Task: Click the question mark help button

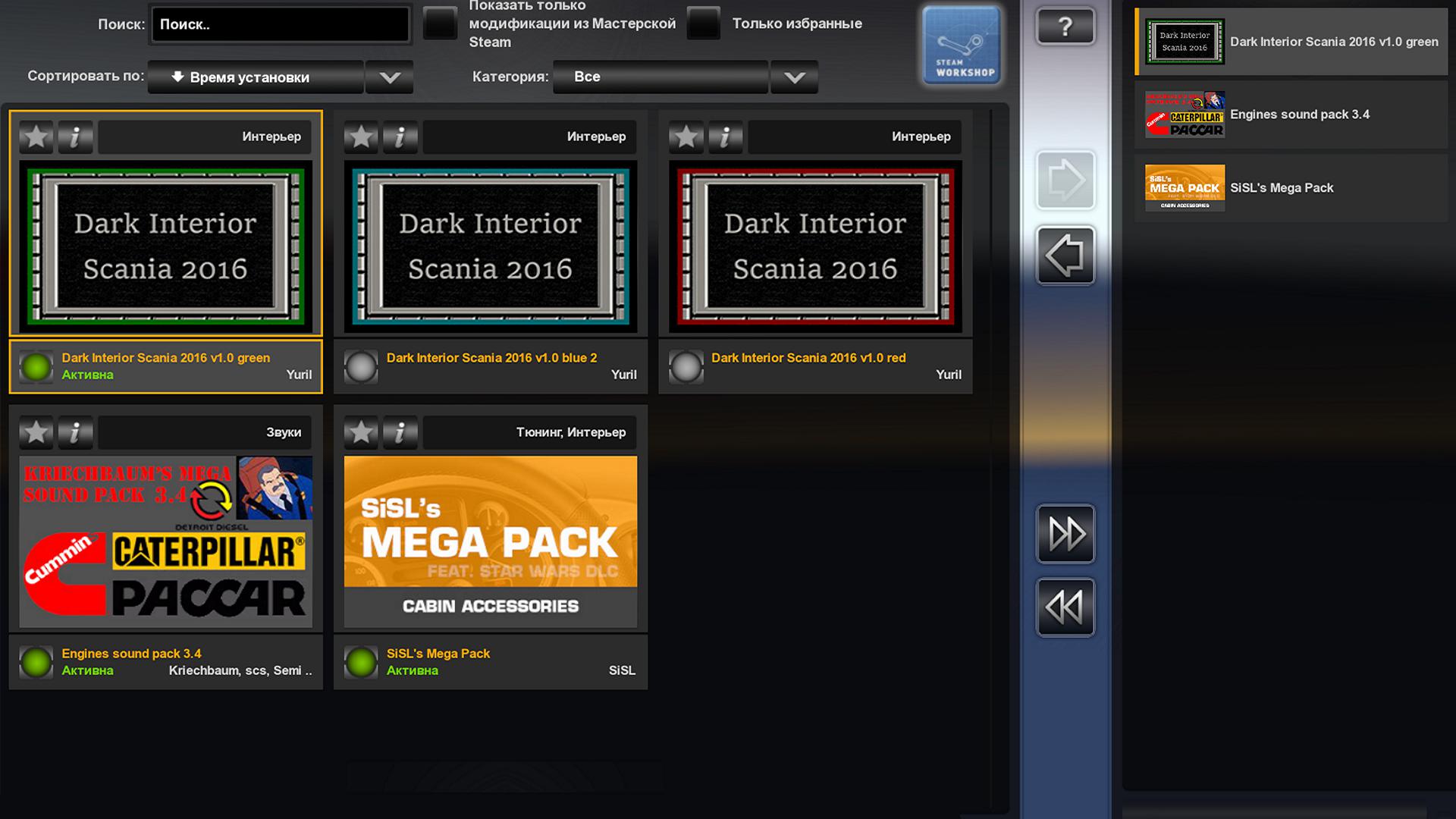Action: (1065, 27)
